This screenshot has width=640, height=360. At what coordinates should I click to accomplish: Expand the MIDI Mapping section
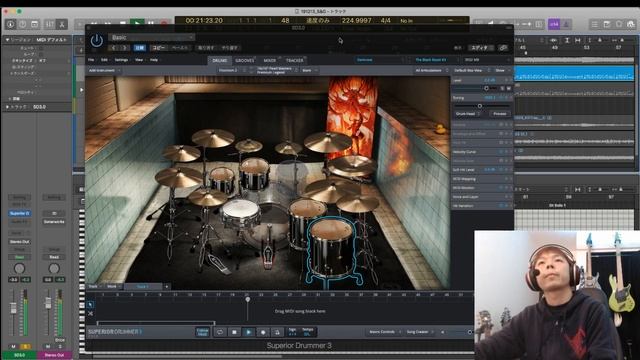coord(482,179)
